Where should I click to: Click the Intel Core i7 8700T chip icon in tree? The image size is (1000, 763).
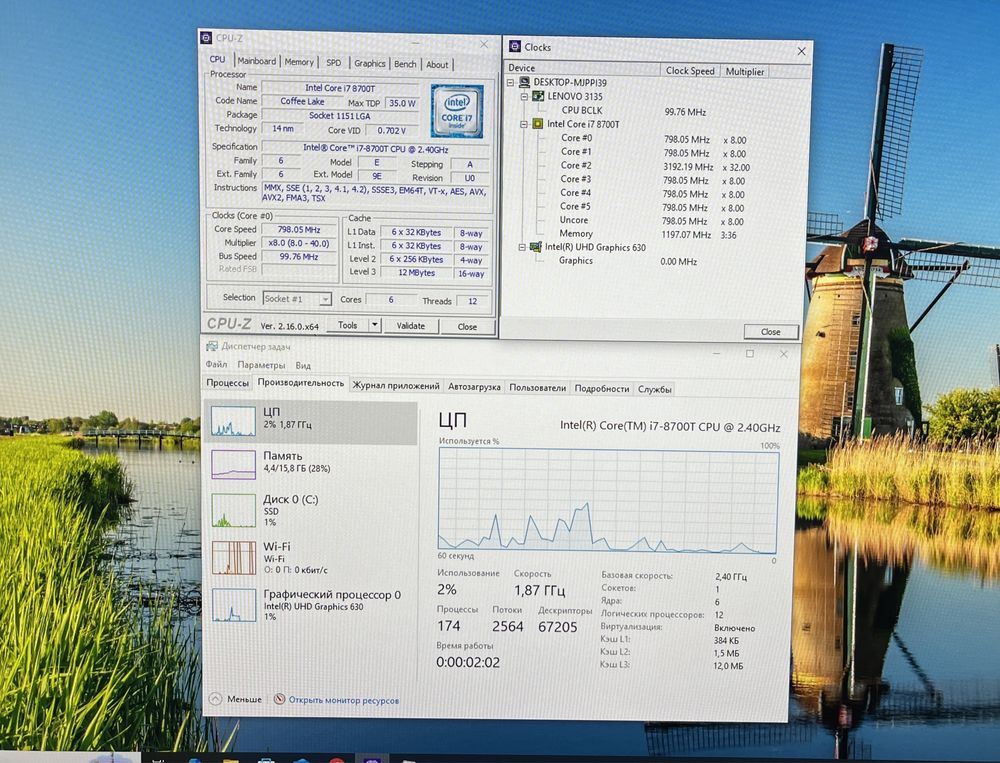point(538,124)
